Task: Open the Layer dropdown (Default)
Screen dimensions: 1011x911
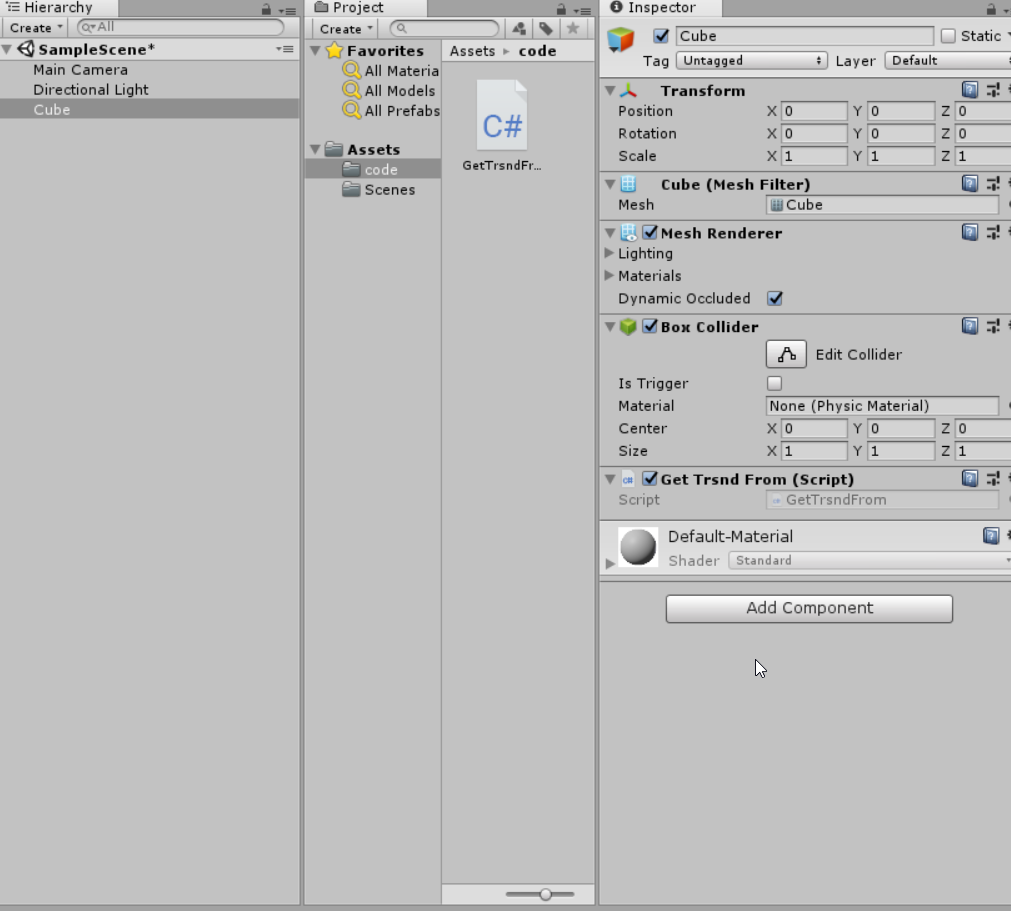Action: pos(948,61)
